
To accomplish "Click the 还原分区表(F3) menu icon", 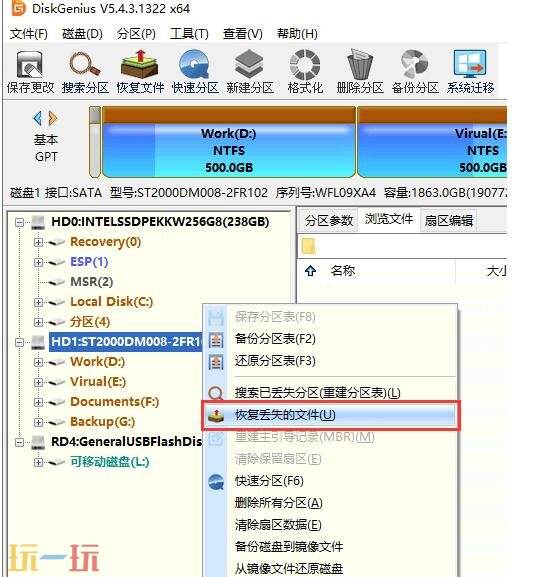I will 216,362.
